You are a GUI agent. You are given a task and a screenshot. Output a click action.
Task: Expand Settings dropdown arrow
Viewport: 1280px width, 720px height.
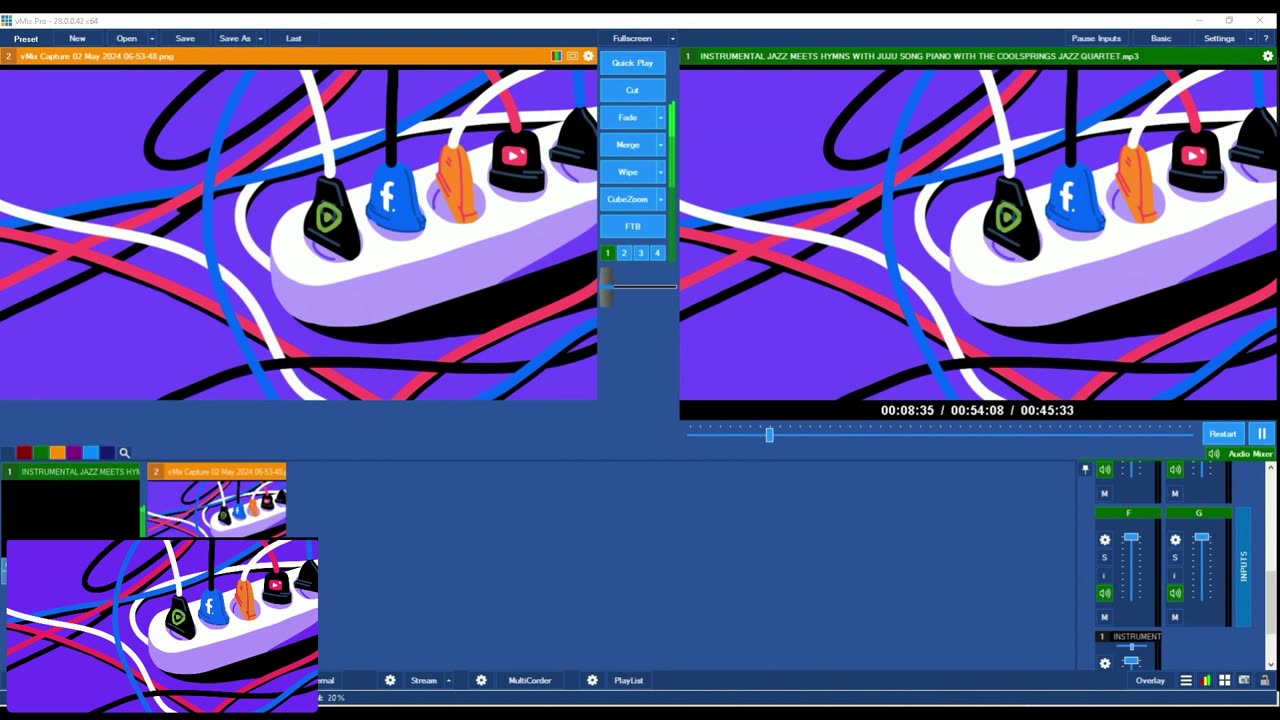click(1250, 39)
